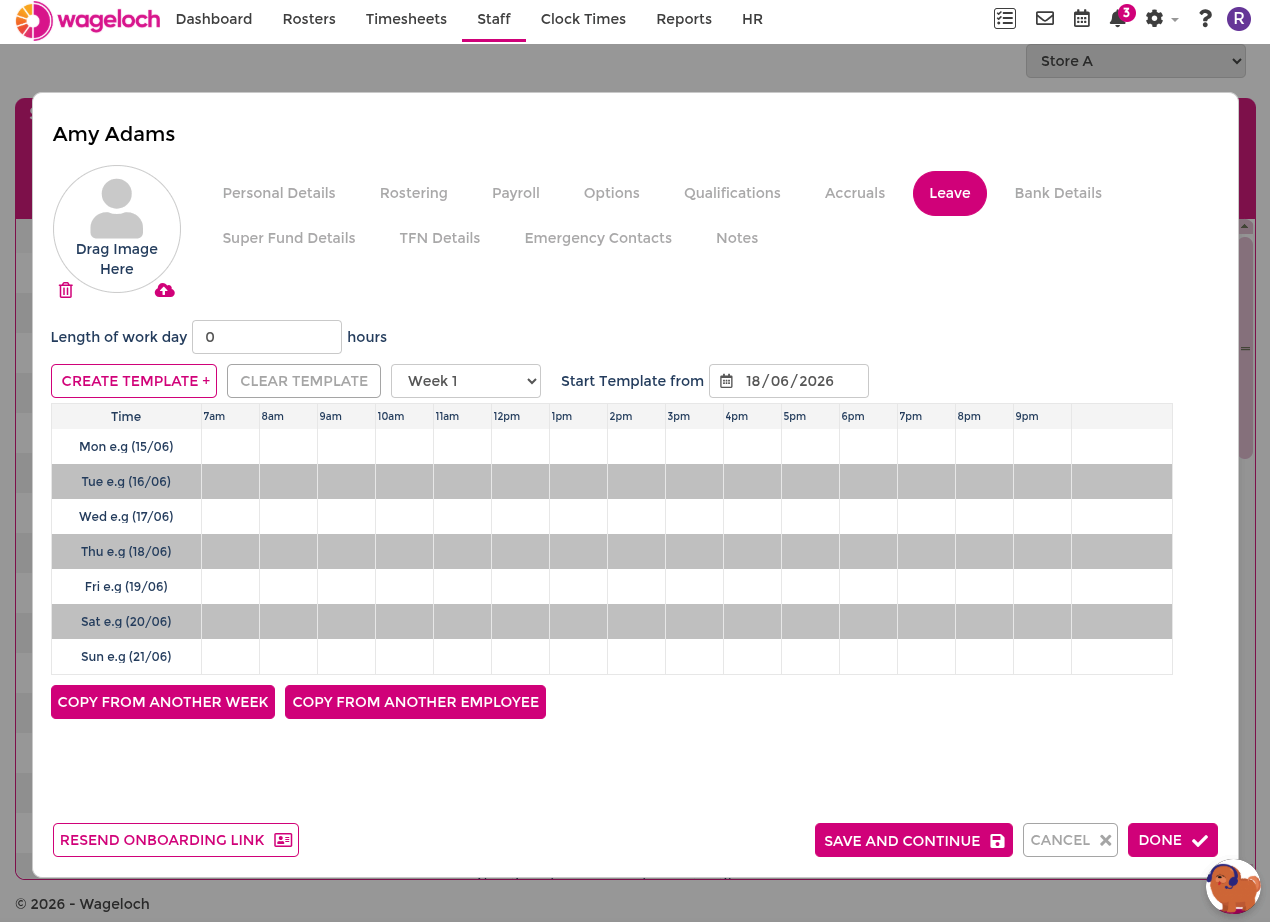This screenshot has height=922, width=1270.
Task: Switch to Options tab
Action: tap(612, 193)
